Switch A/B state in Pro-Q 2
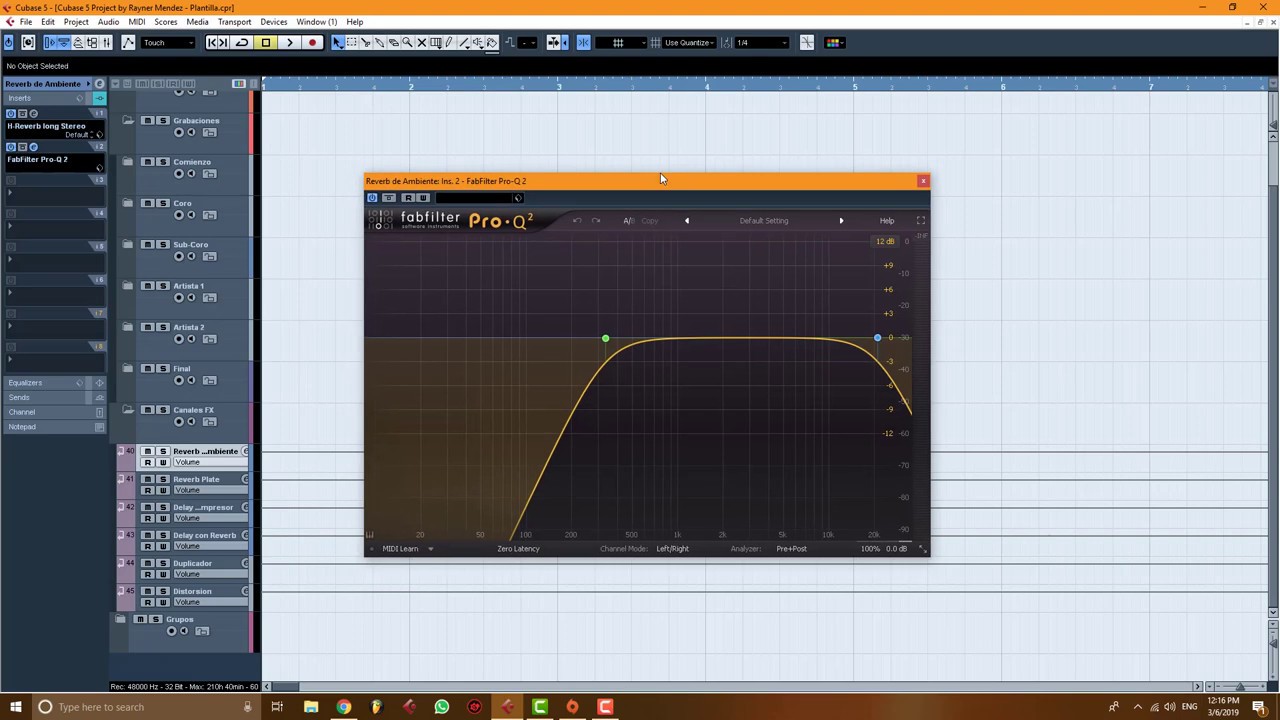The image size is (1280, 720). pyautogui.click(x=629, y=220)
